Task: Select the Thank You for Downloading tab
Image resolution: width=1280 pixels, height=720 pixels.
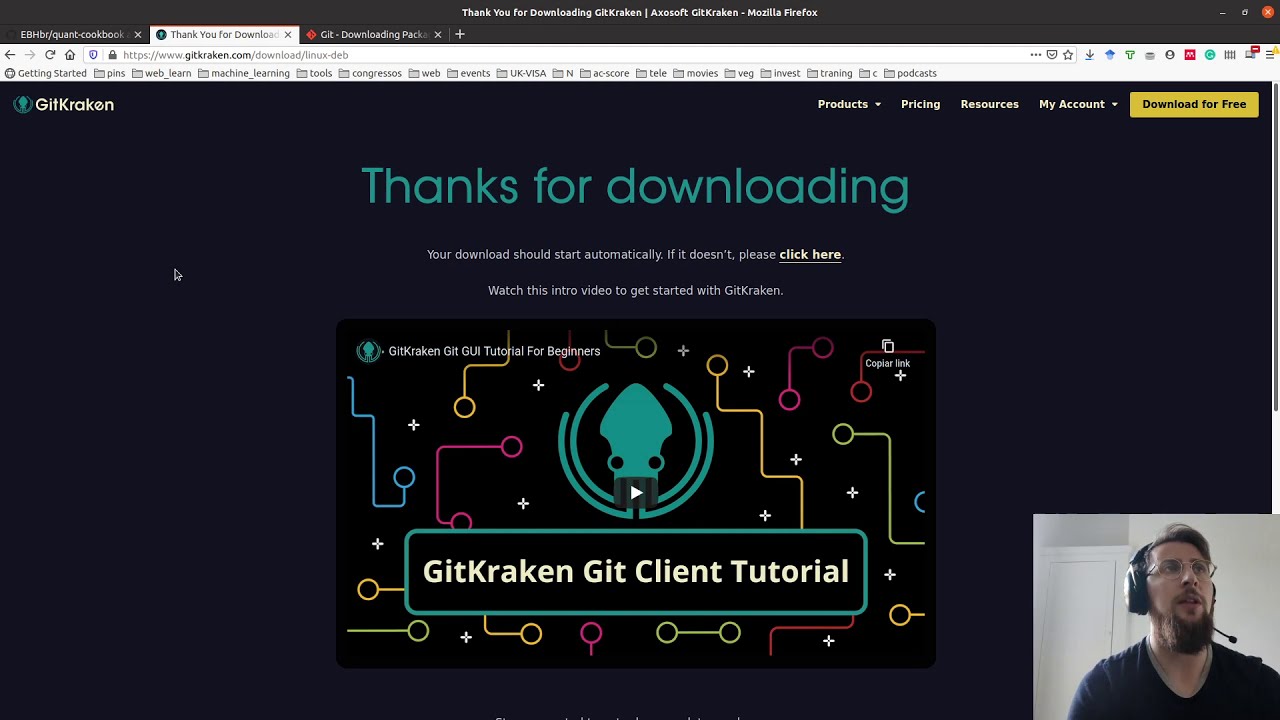Action: click(224, 34)
